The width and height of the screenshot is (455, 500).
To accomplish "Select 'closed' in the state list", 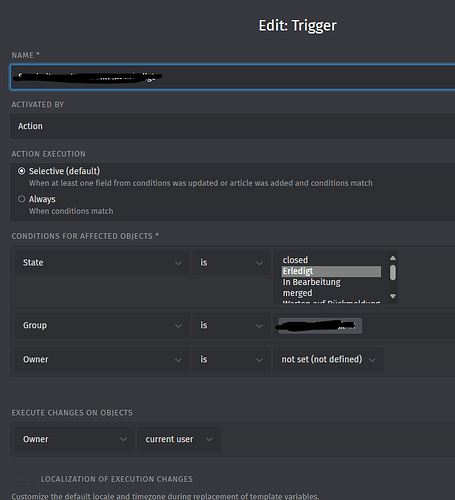I will tap(331, 260).
